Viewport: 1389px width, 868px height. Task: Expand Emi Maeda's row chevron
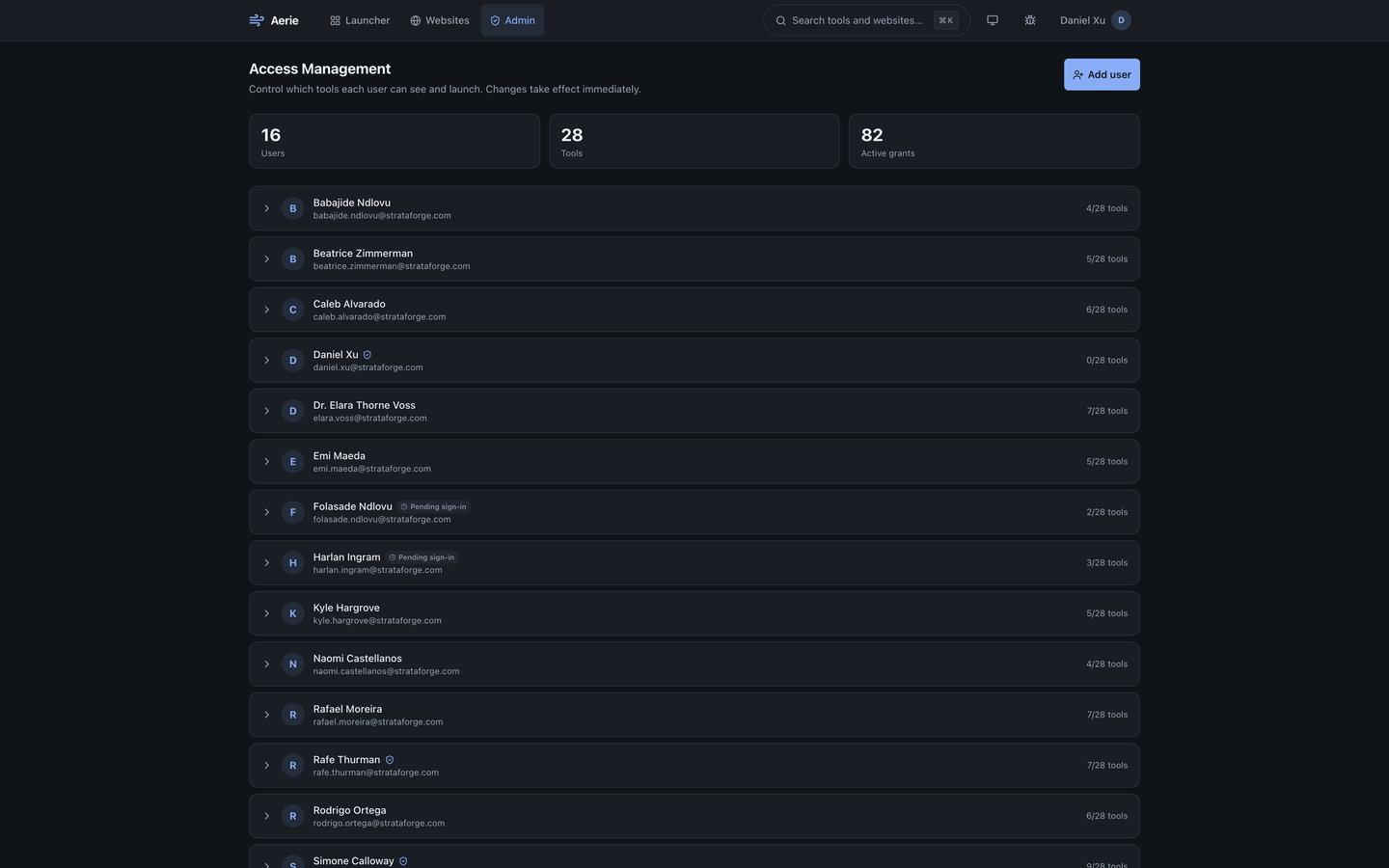pos(267,462)
